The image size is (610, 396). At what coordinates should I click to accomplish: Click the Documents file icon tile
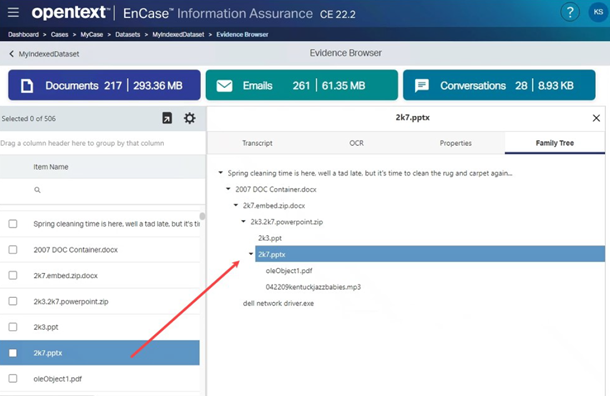point(27,86)
